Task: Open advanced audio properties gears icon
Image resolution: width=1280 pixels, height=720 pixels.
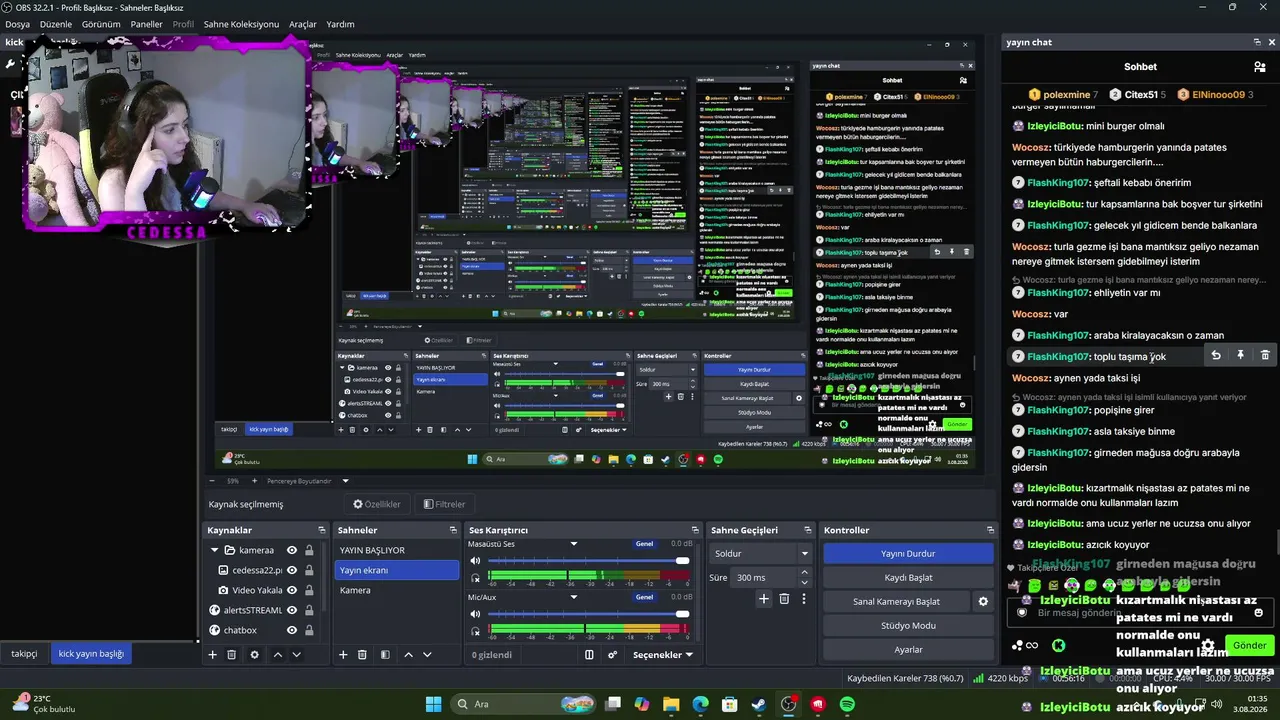Action: [x=613, y=655]
